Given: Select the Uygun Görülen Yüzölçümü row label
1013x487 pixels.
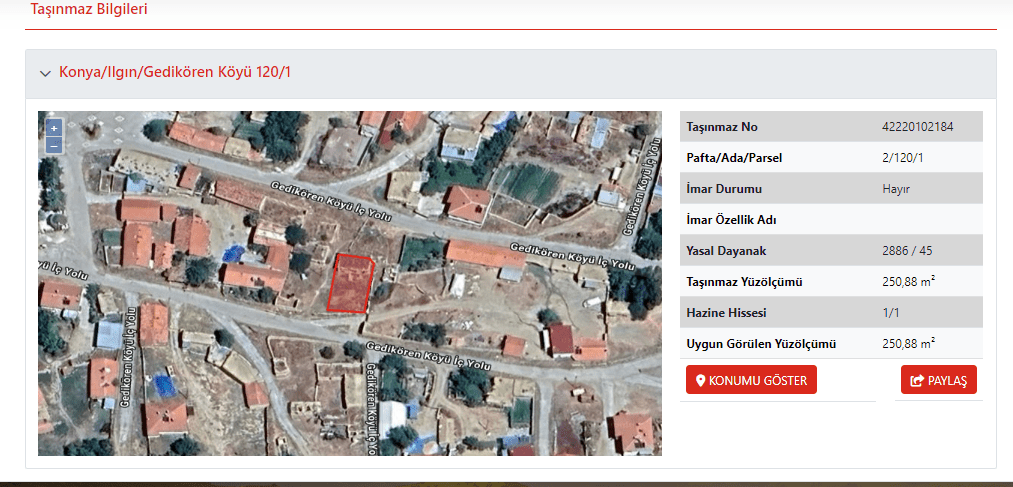Looking at the screenshot, I should (760, 344).
